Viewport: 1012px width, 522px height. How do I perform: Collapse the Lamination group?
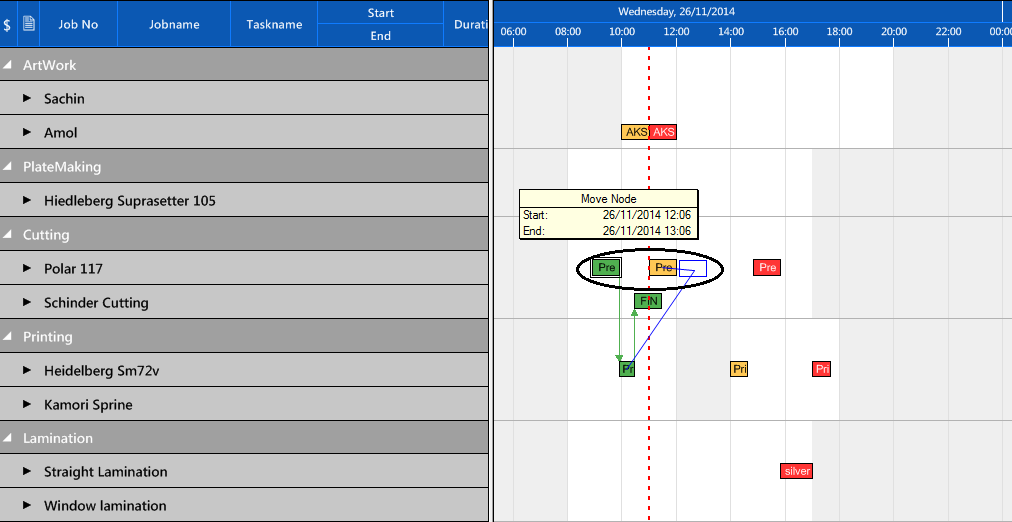[7, 438]
